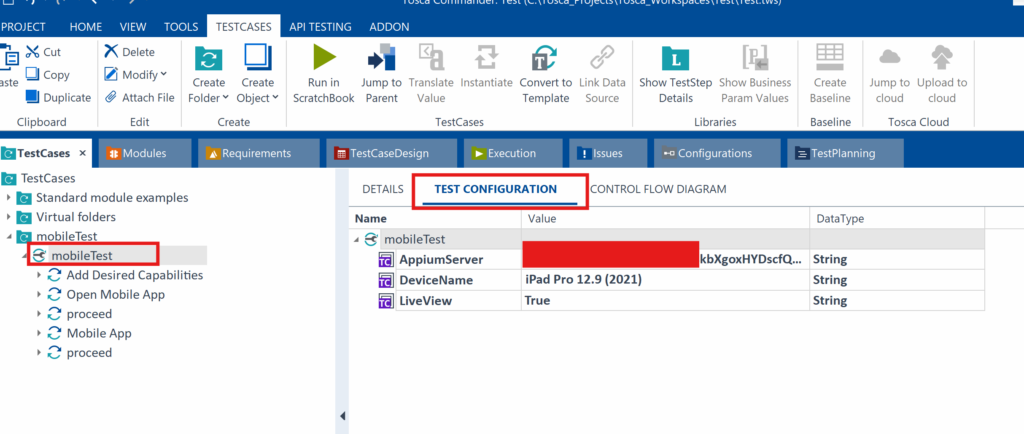Click the Create Baseline grid icon

coord(830,57)
